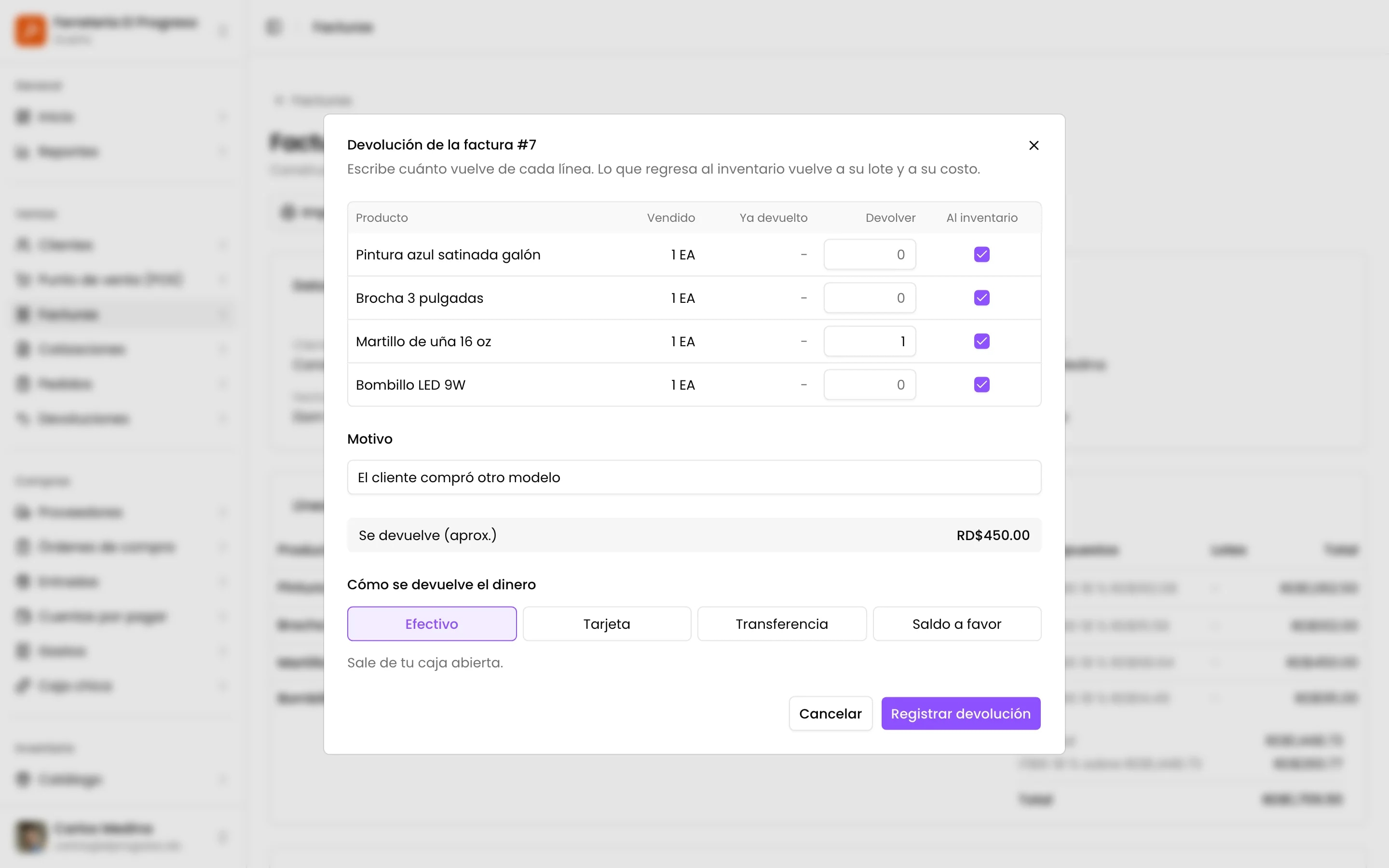Click the Brocha 3 pulgadas product name

419,298
